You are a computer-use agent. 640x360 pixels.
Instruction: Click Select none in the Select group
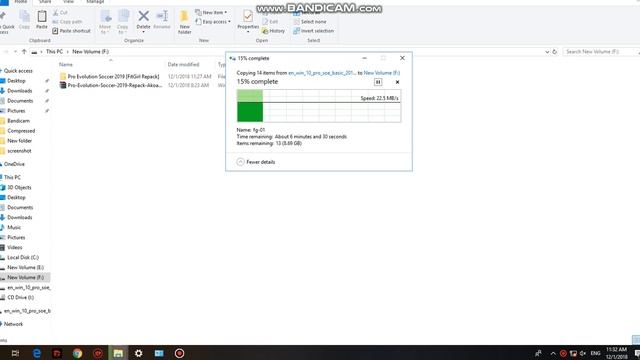pos(310,22)
